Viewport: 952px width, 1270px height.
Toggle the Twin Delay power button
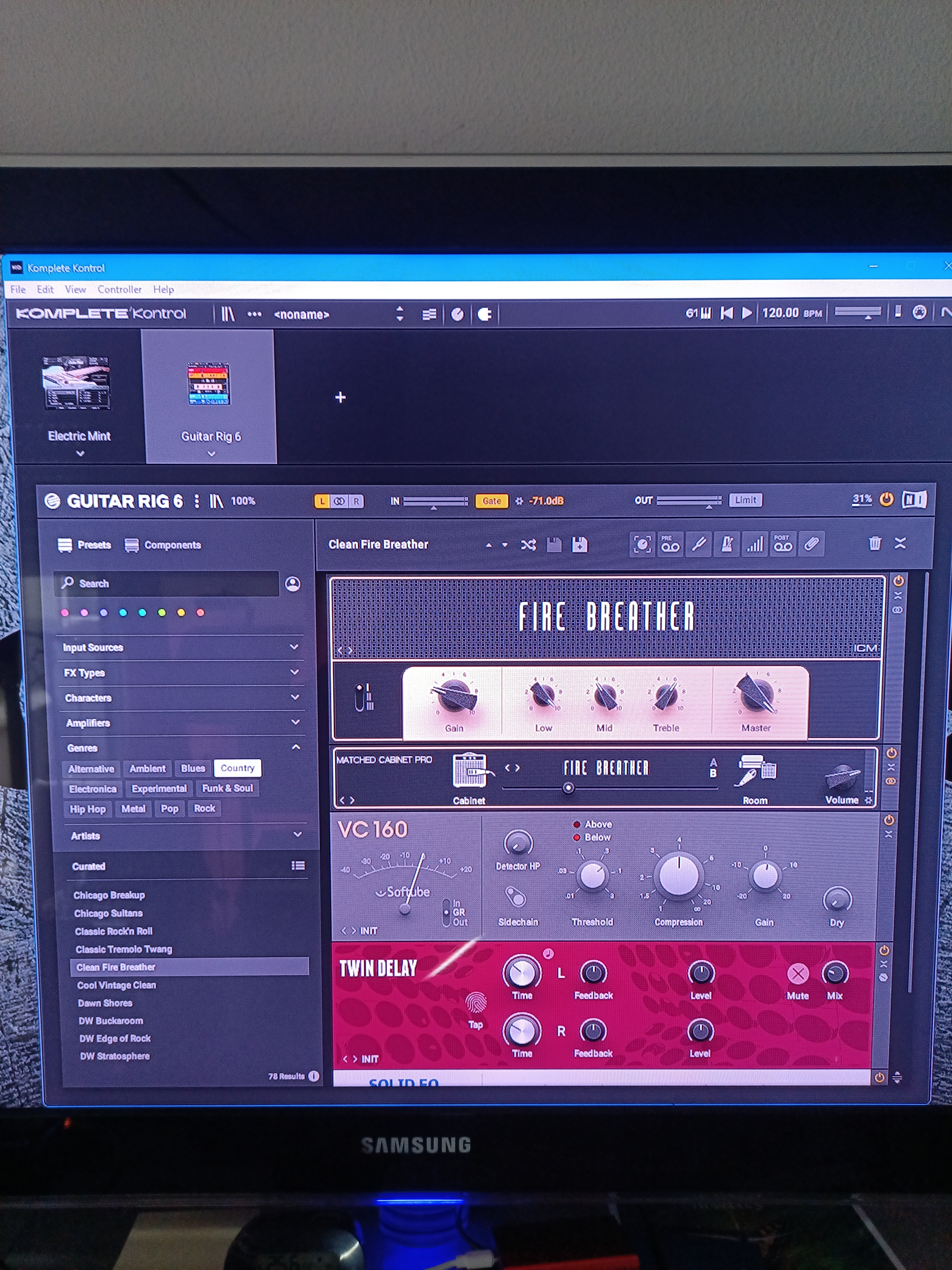[884, 950]
